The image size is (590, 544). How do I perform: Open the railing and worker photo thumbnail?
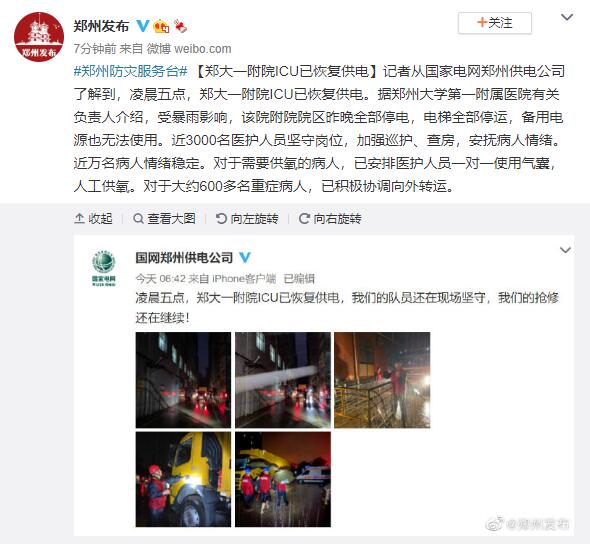382,380
